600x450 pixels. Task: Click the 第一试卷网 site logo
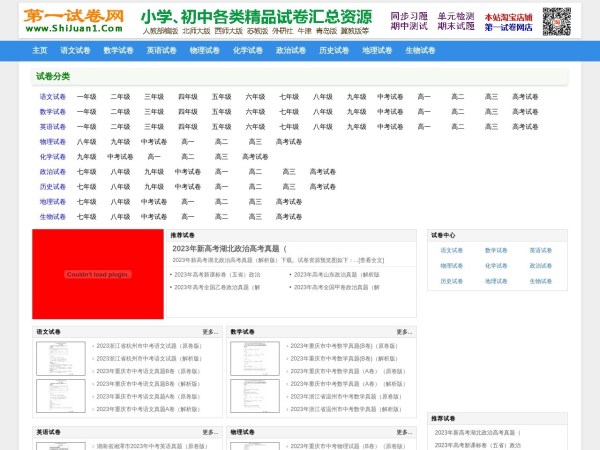tap(75, 20)
